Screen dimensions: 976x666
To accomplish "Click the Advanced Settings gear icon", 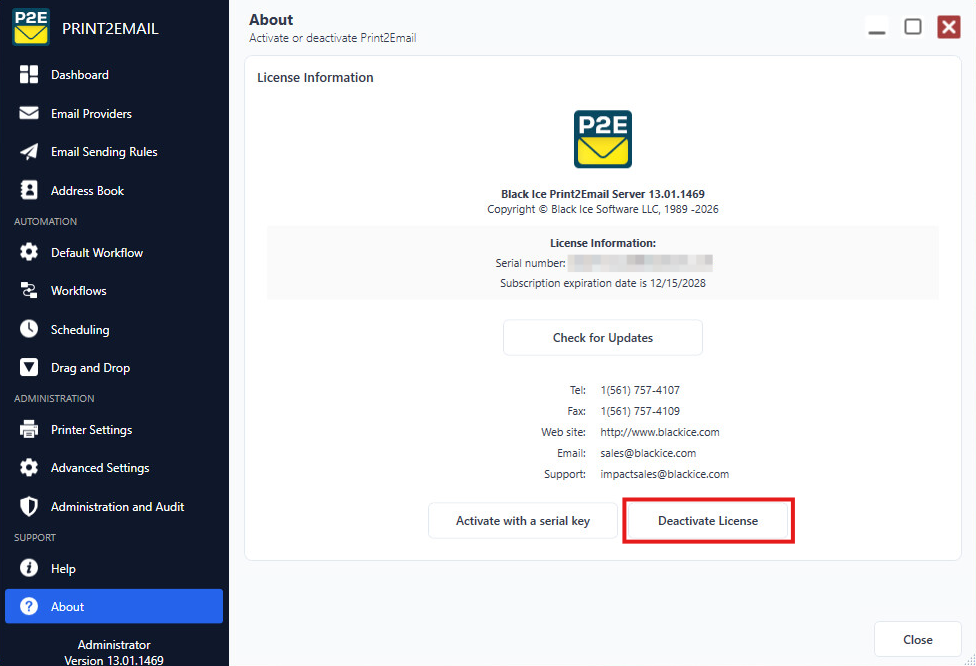I will pos(29,467).
